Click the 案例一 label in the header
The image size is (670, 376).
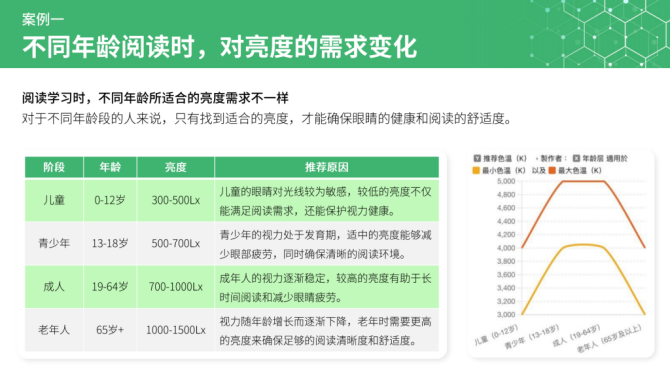click(43, 19)
